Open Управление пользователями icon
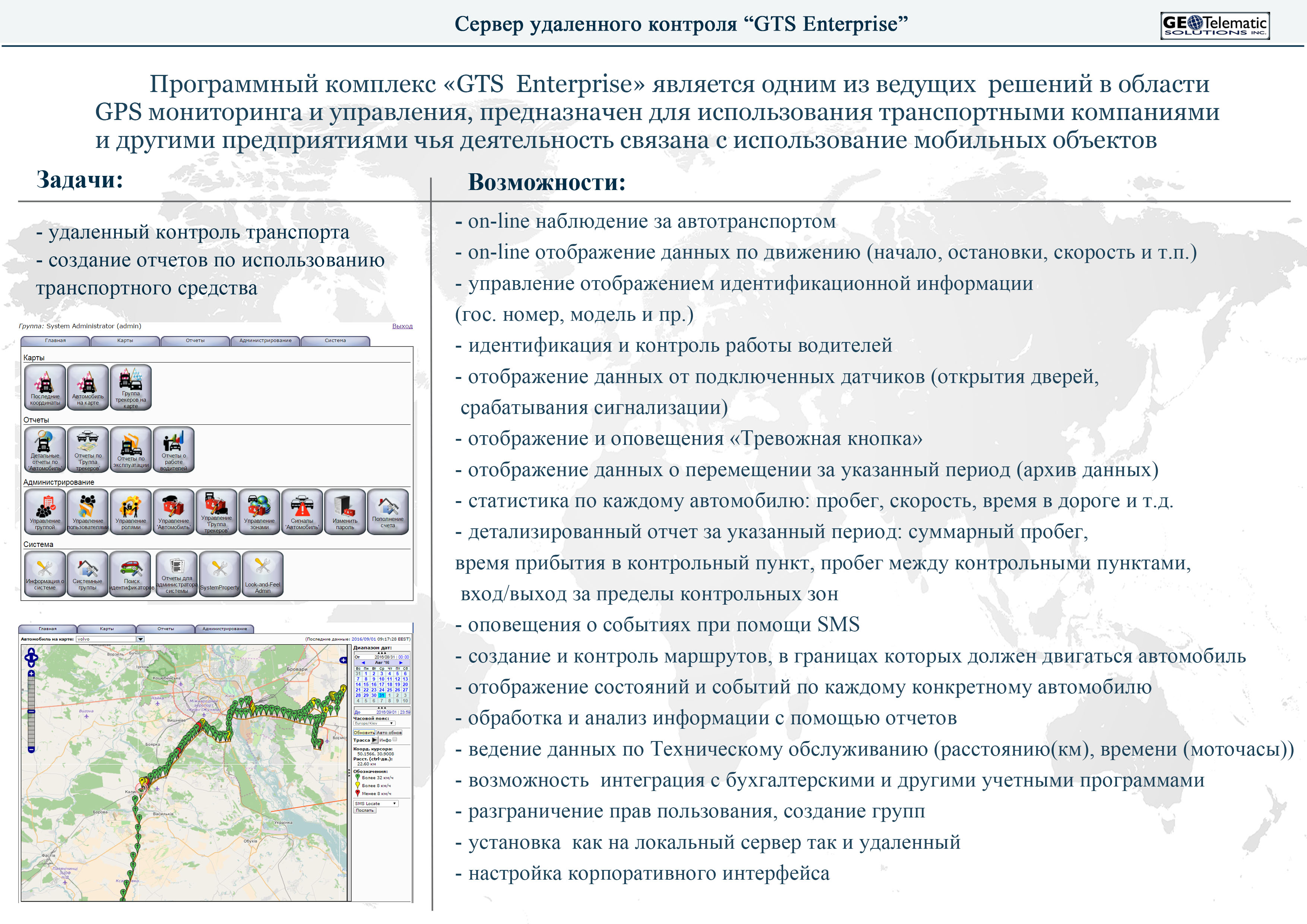The width and height of the screenshot is (1307, 924). [x=88, y=511]
